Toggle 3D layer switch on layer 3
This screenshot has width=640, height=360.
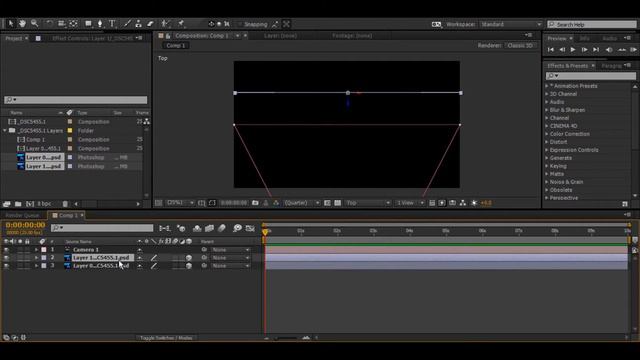pos(189,266)
